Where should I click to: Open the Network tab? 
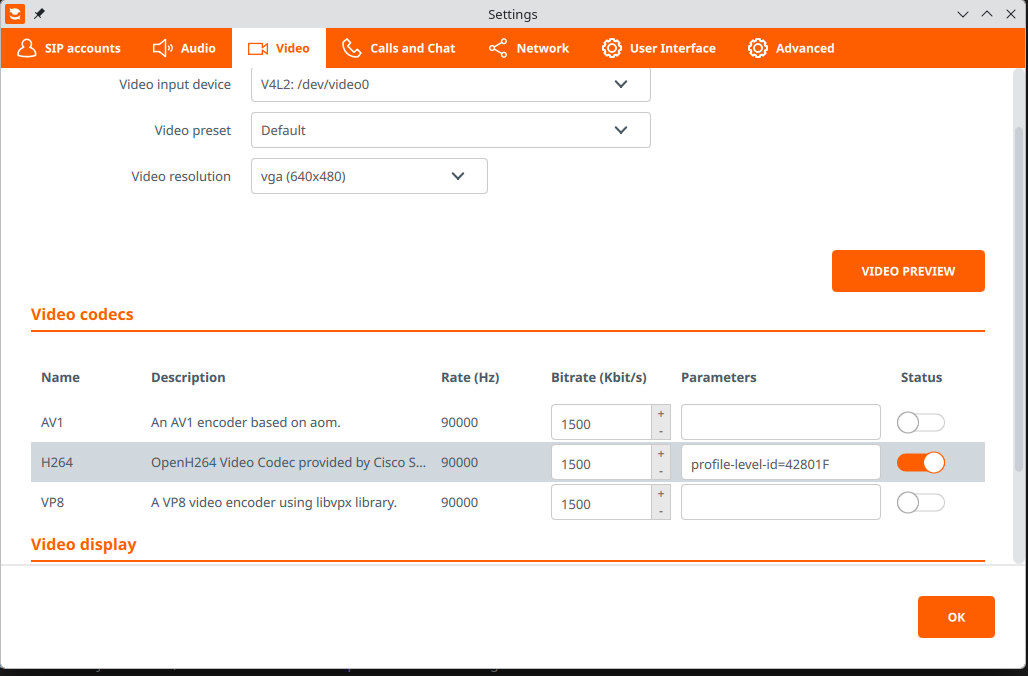click(528, 48)
